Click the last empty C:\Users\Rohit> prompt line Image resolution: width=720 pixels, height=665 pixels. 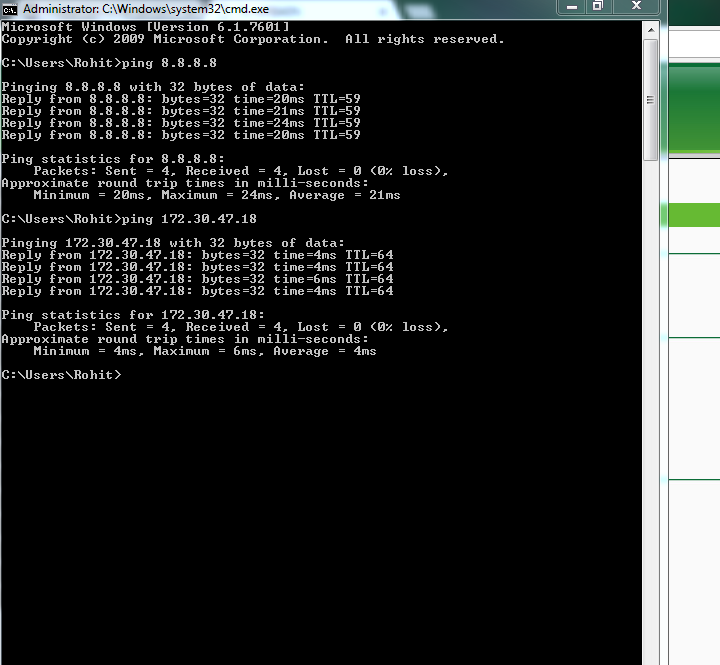[x=61, y=375]
